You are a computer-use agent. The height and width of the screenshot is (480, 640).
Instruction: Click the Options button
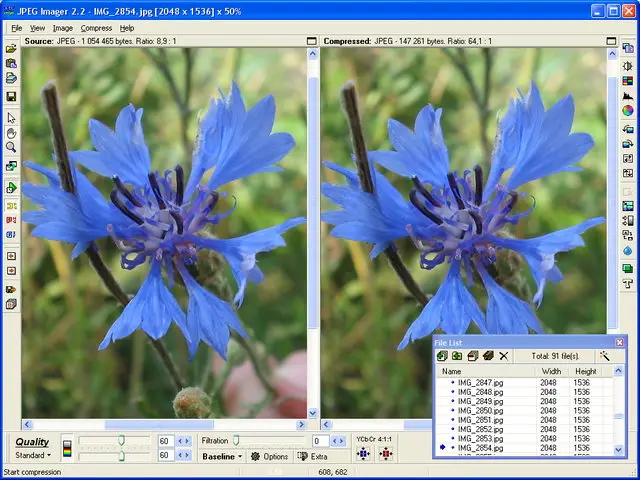point(269,456)
